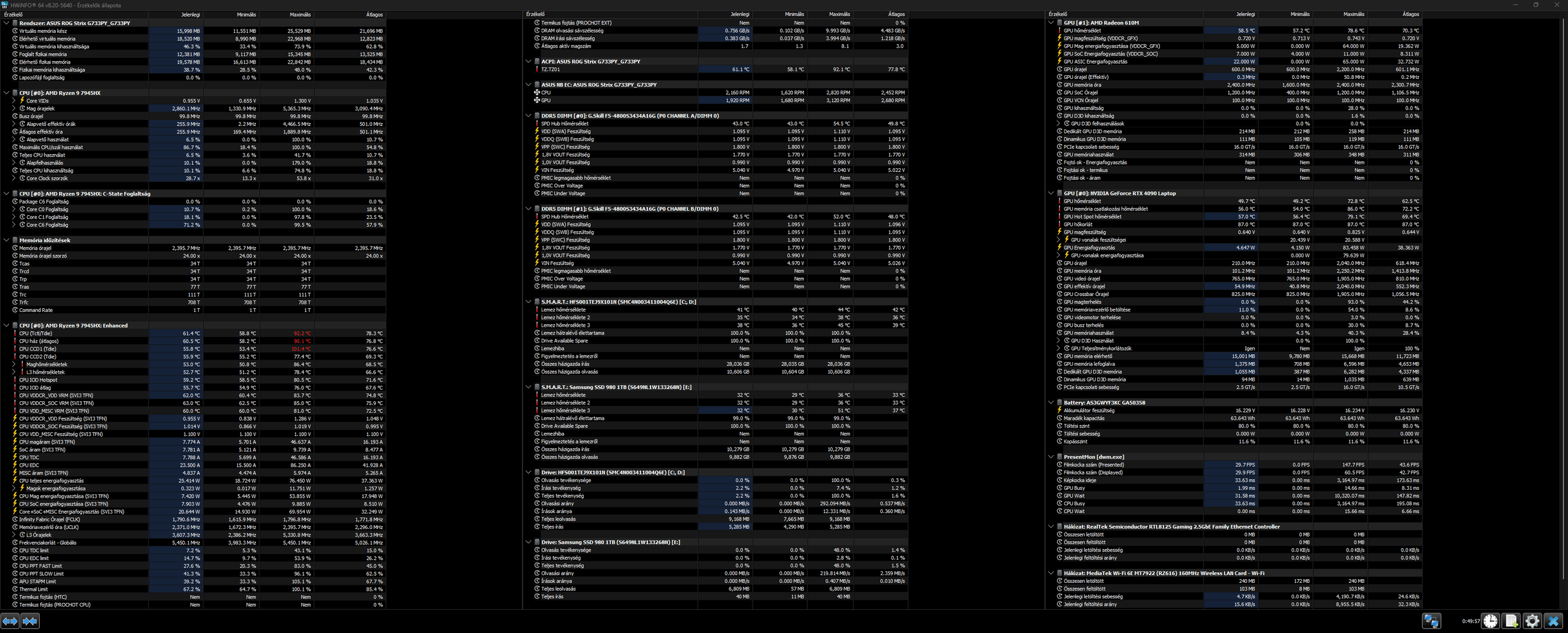Image resolution: width=1568 pixels, height=633 pixels.
Task: Expand the Core VIDs row
Action: click(x=14, y=101)
